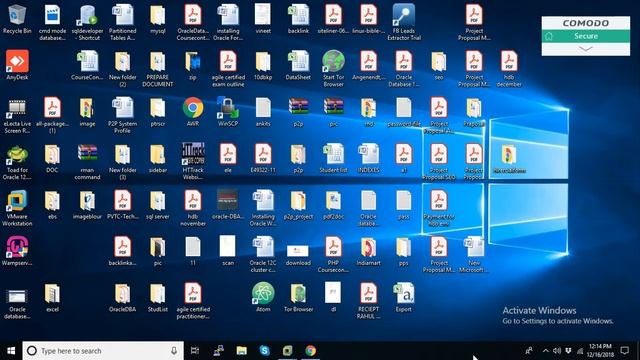Open the network icon in the tray
This screenshot has width=640, height=360.
[580, 351]
